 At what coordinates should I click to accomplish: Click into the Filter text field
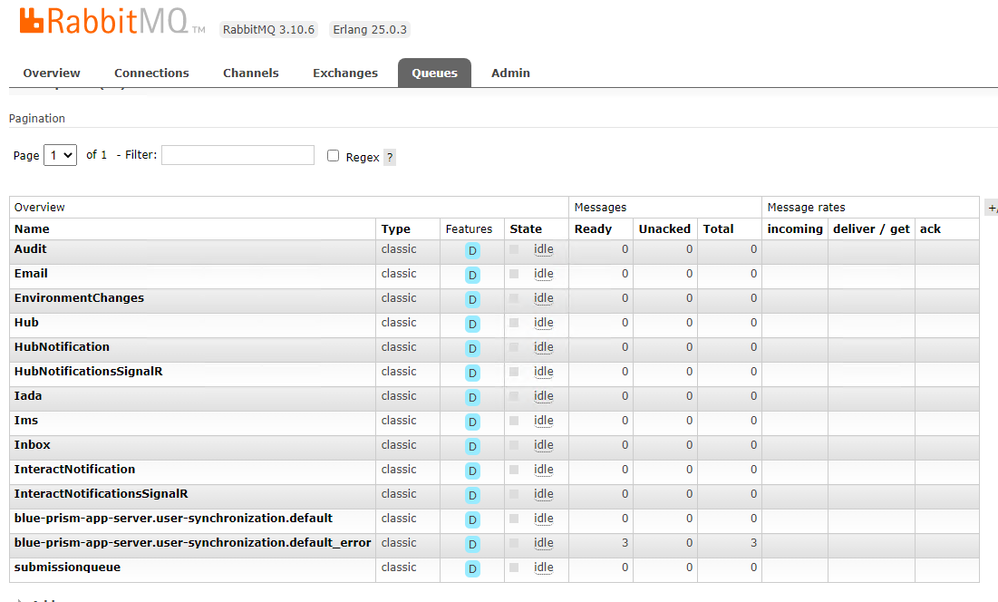click(237, 155)
